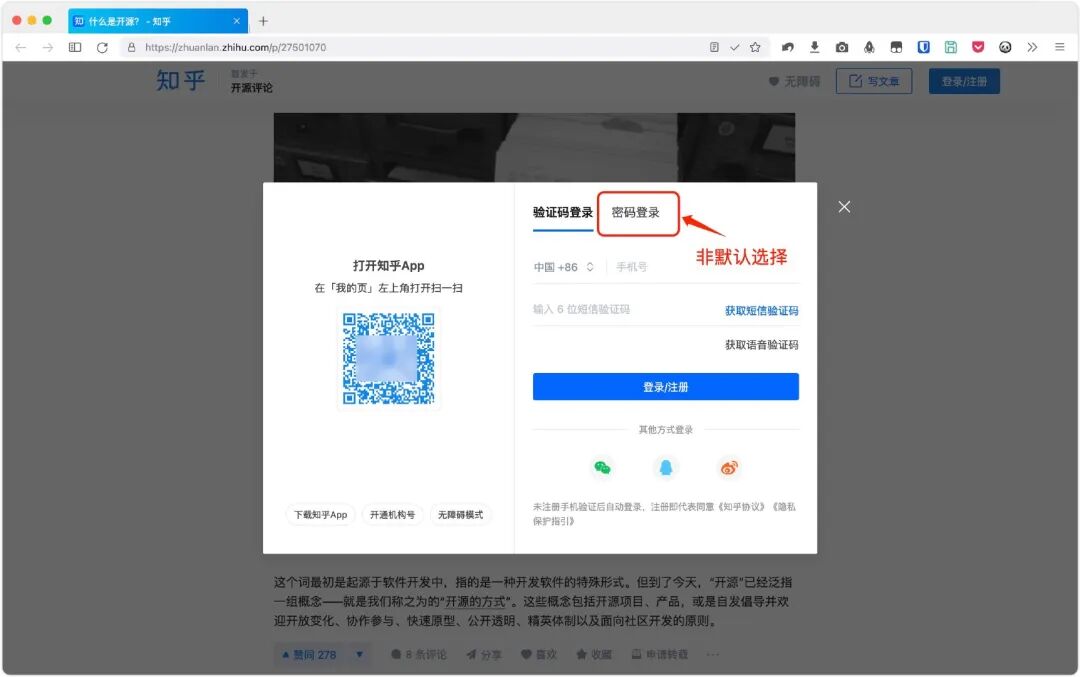The height and width of the screenshot is (677, 1080).
Task: Click the green floppy disk save extension
Action: click(x=951, y=48)
